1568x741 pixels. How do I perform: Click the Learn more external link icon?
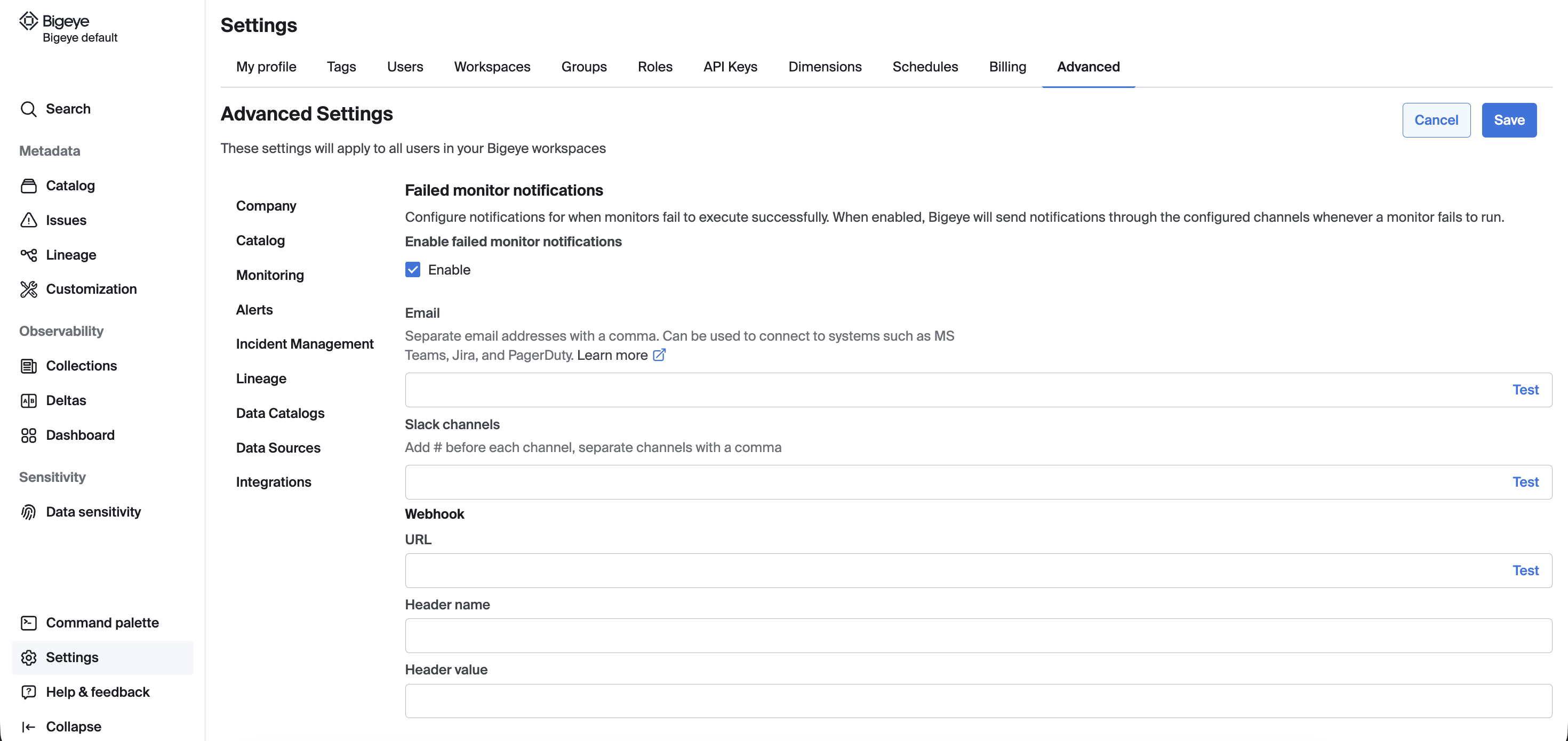(659, 355)
